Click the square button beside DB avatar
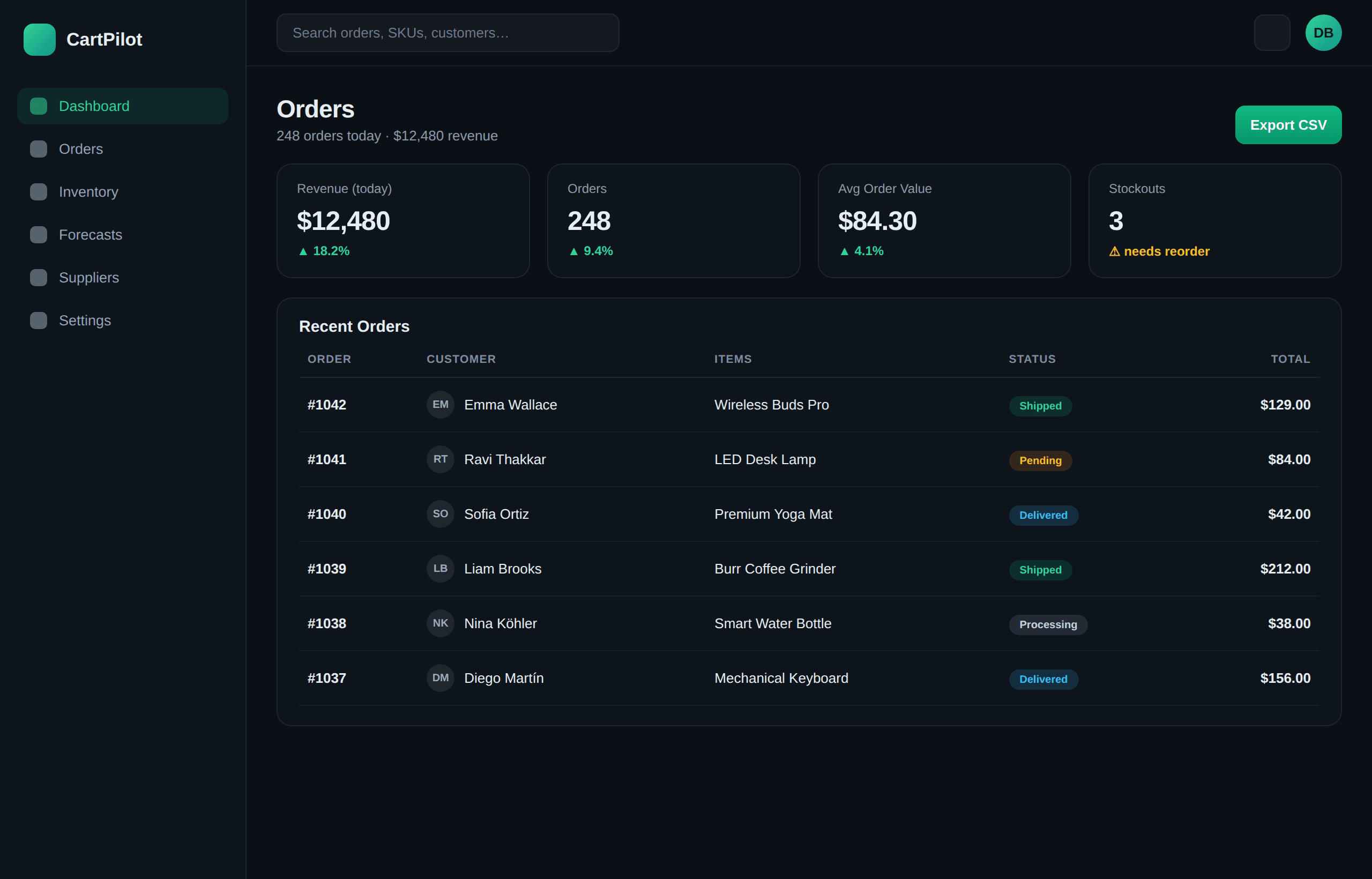 [x=1272, y=33]
